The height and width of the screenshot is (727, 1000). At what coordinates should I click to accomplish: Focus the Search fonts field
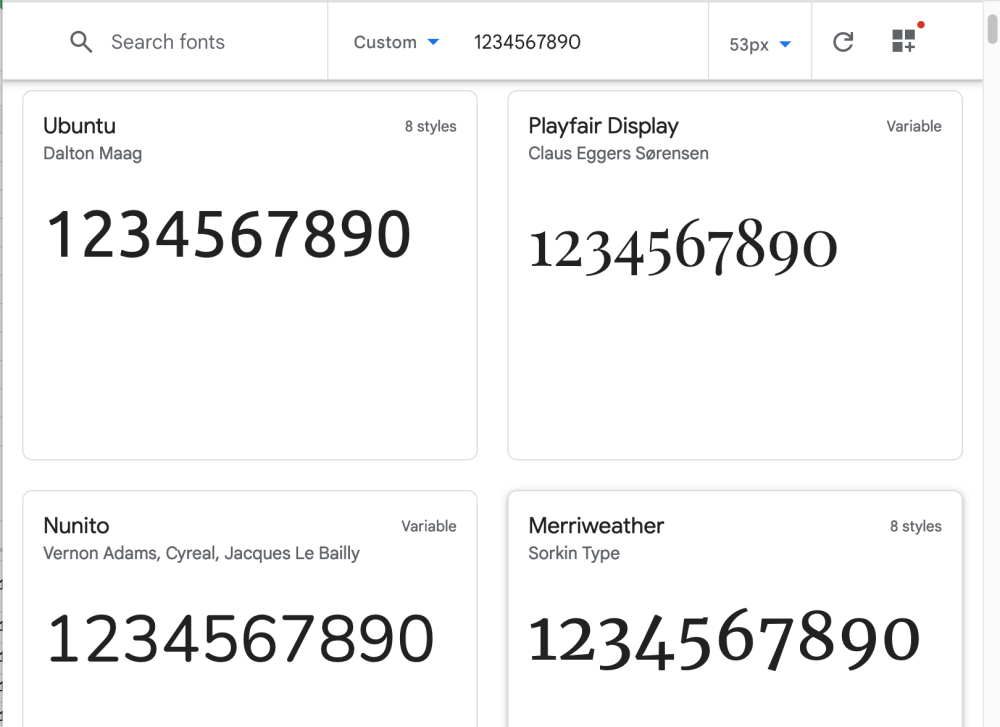168,42
